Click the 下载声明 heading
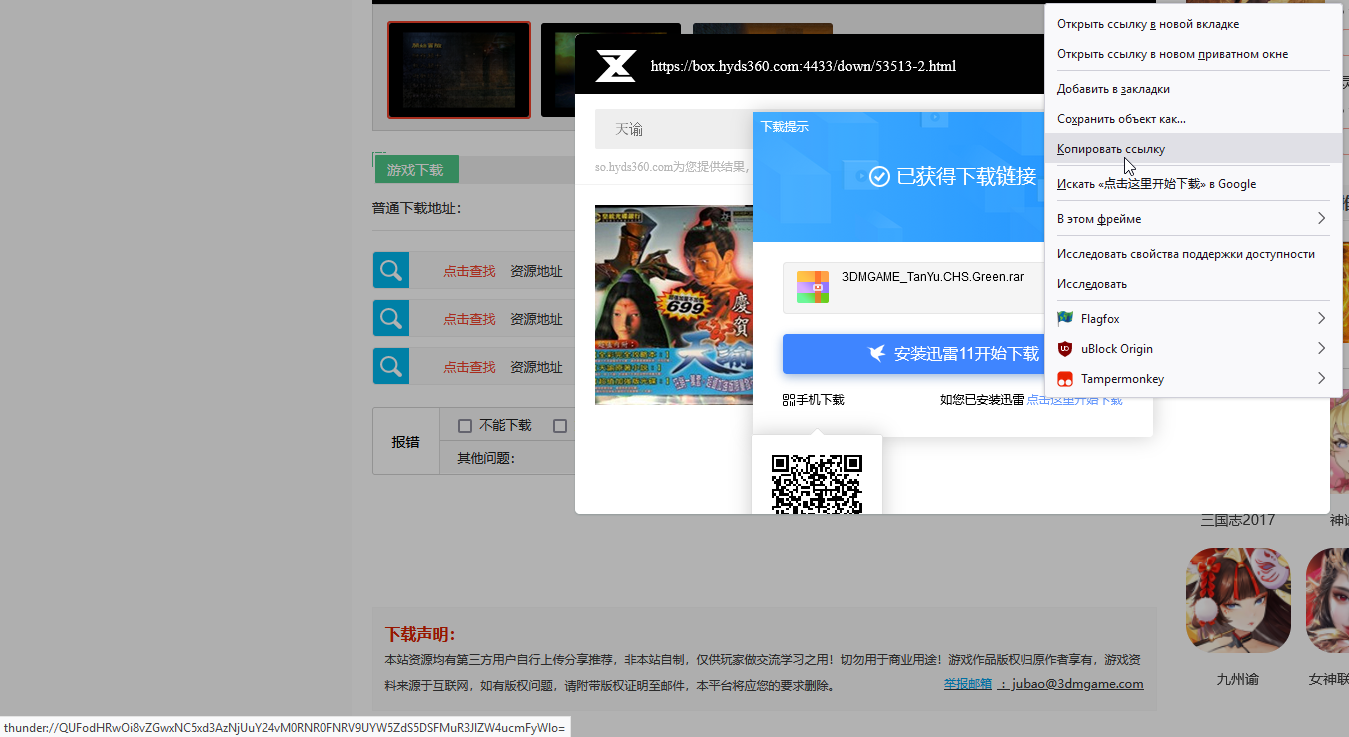Viewport: 1349px width, 737px height. click(420, 635)
